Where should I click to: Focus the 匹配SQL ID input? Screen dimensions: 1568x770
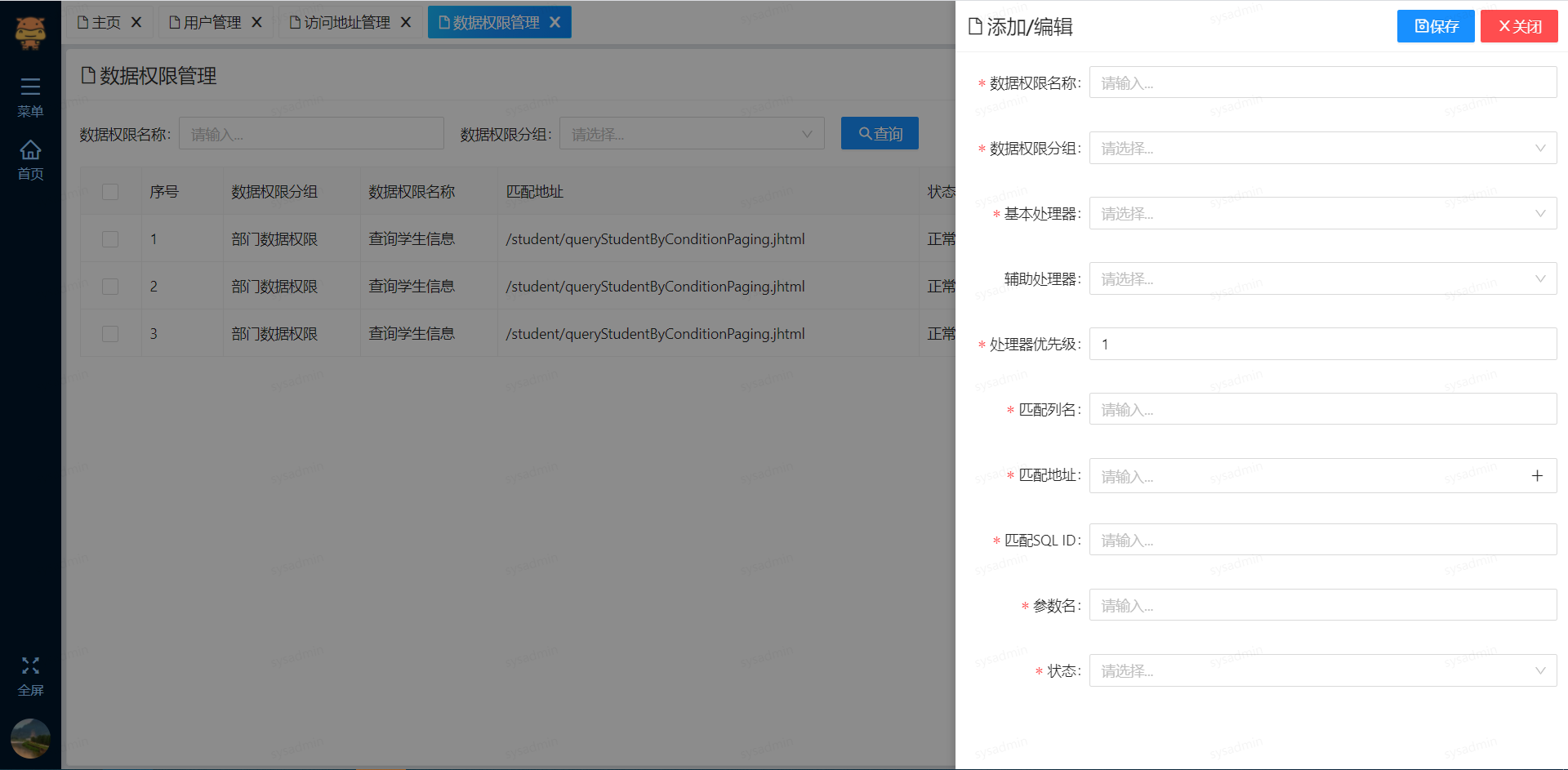(1323, 540)
